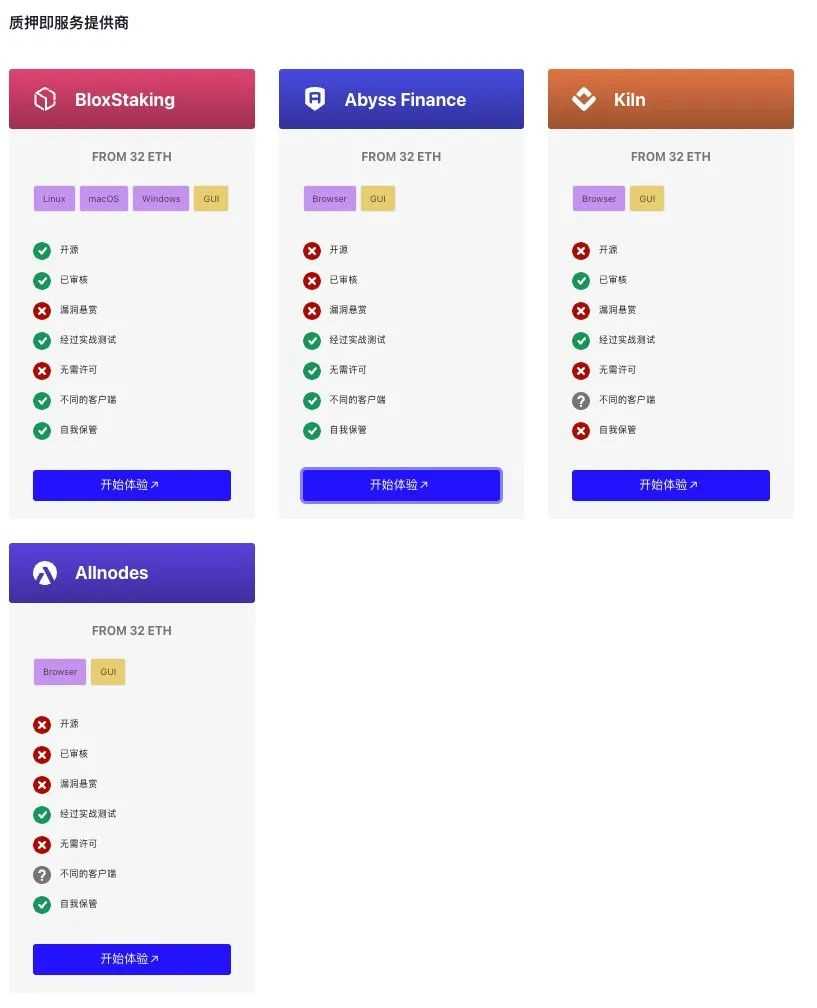This screenshot has height=1008, width=817.
Task: Click the GUI tag on the Kiln card
Action: click(646, 198)
